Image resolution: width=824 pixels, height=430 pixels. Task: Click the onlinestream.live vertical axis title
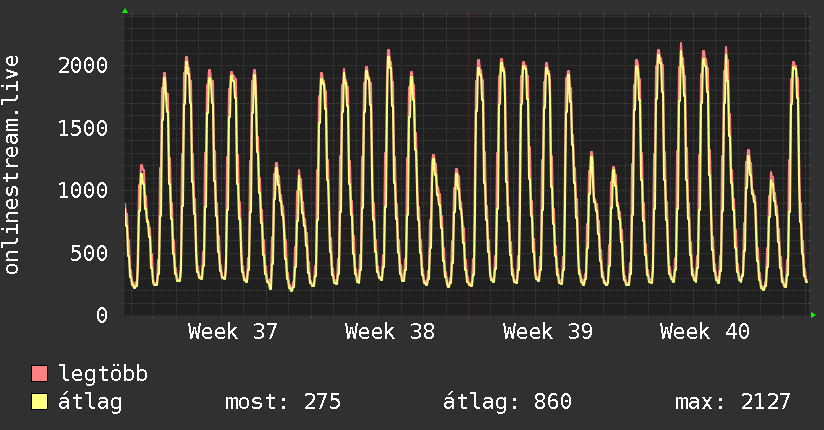coord(12,165)
